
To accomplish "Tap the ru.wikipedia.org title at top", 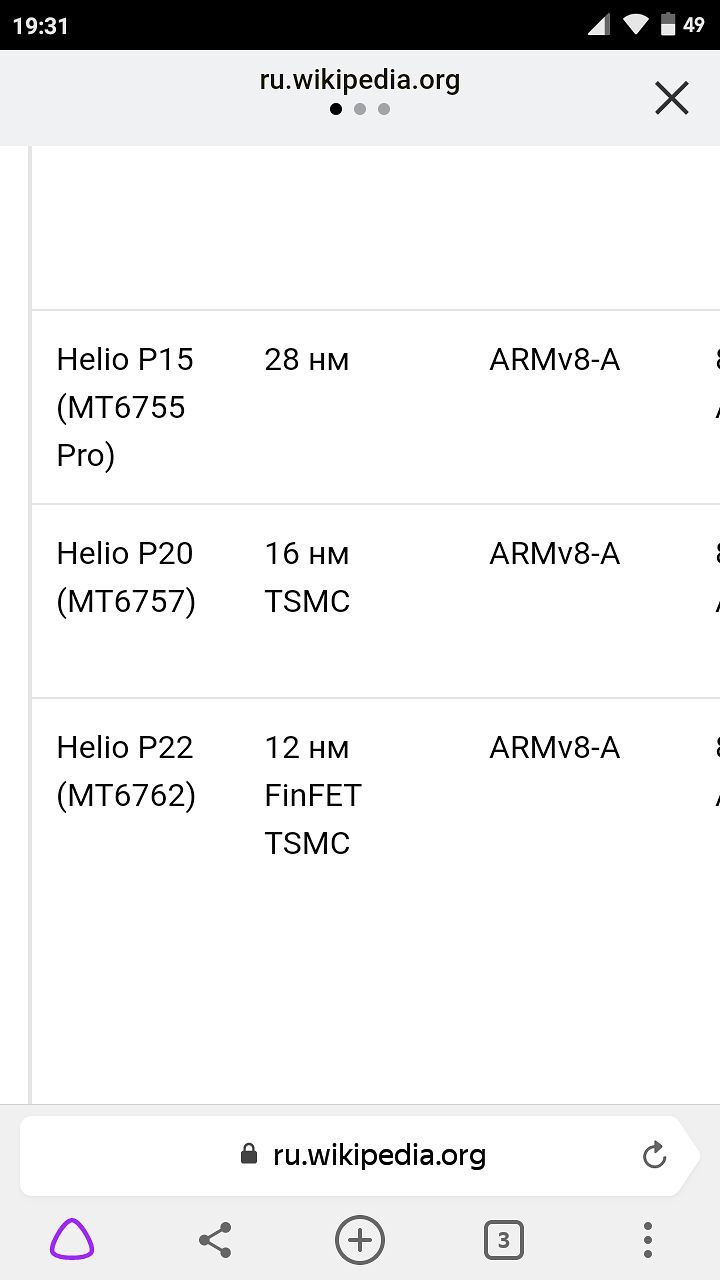I will pyautogui.click(x=360, y=80).
